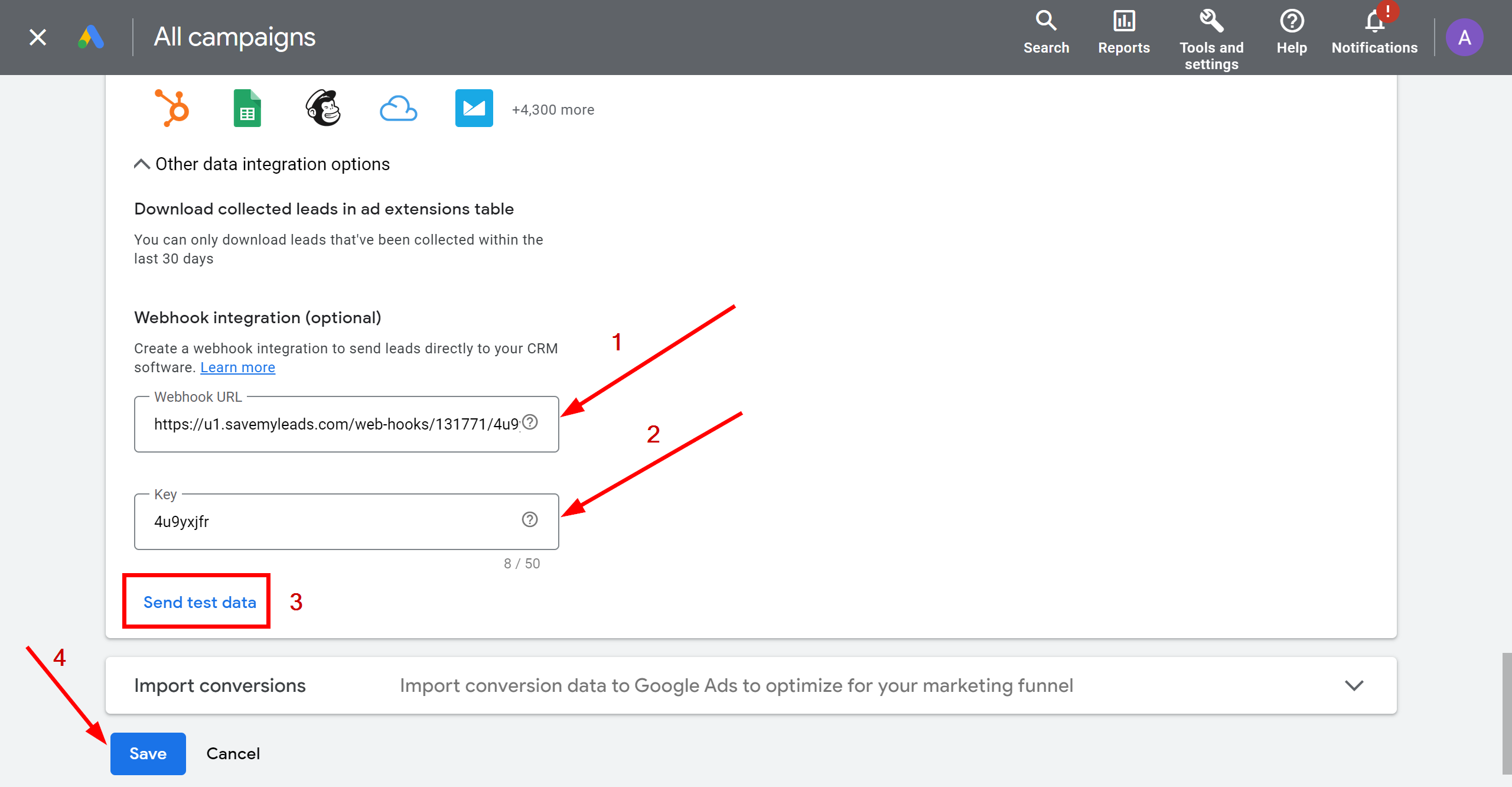
Task: Cancel the changes
Action: [233, 754]
